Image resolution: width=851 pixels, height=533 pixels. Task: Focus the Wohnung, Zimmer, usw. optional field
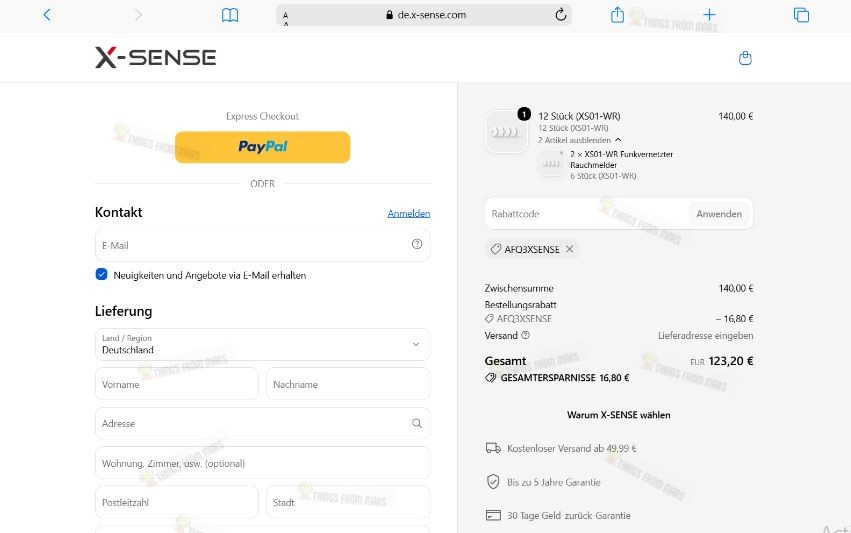coord(263,463)
